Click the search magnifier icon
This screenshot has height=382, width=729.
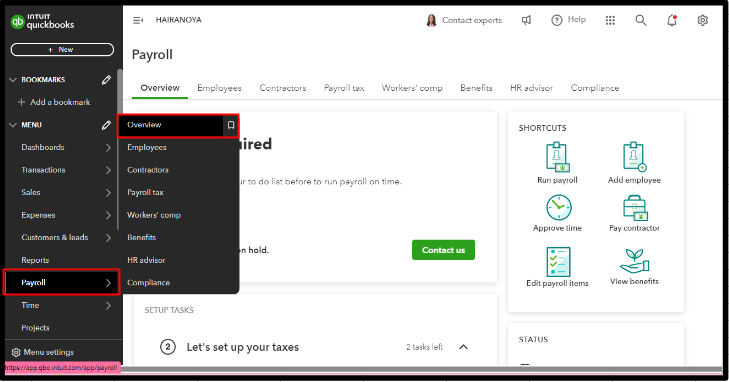pyautogui.click(x=641, y=20)
